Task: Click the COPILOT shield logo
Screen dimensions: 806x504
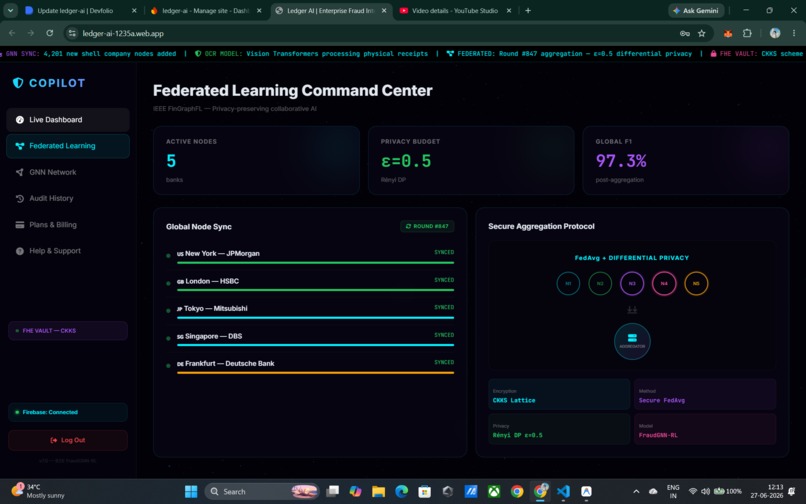Action: pos(18,83)
